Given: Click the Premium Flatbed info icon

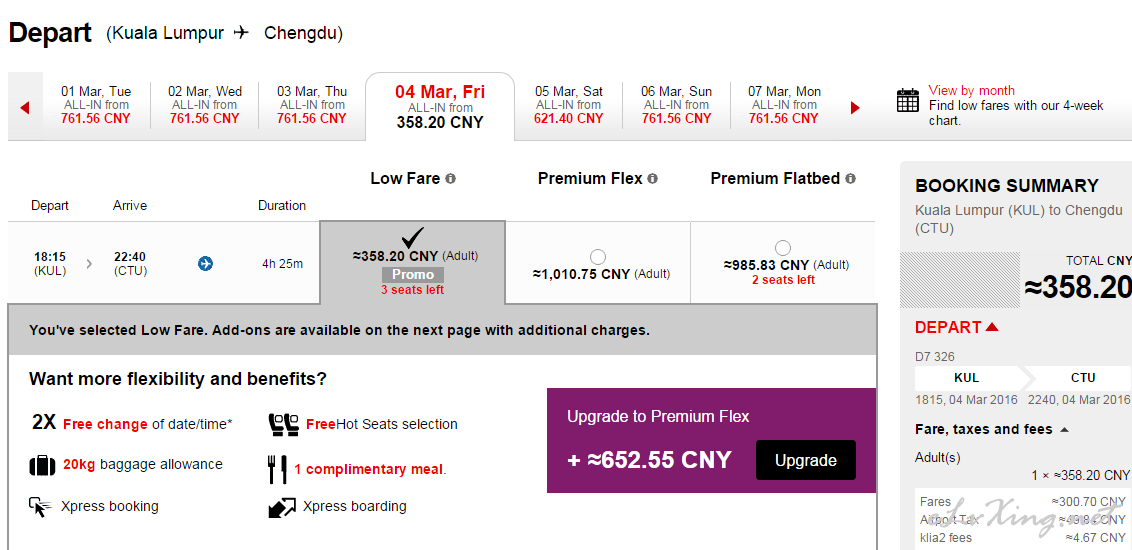Looking at the screenshot, I should (x=850, y=179).
